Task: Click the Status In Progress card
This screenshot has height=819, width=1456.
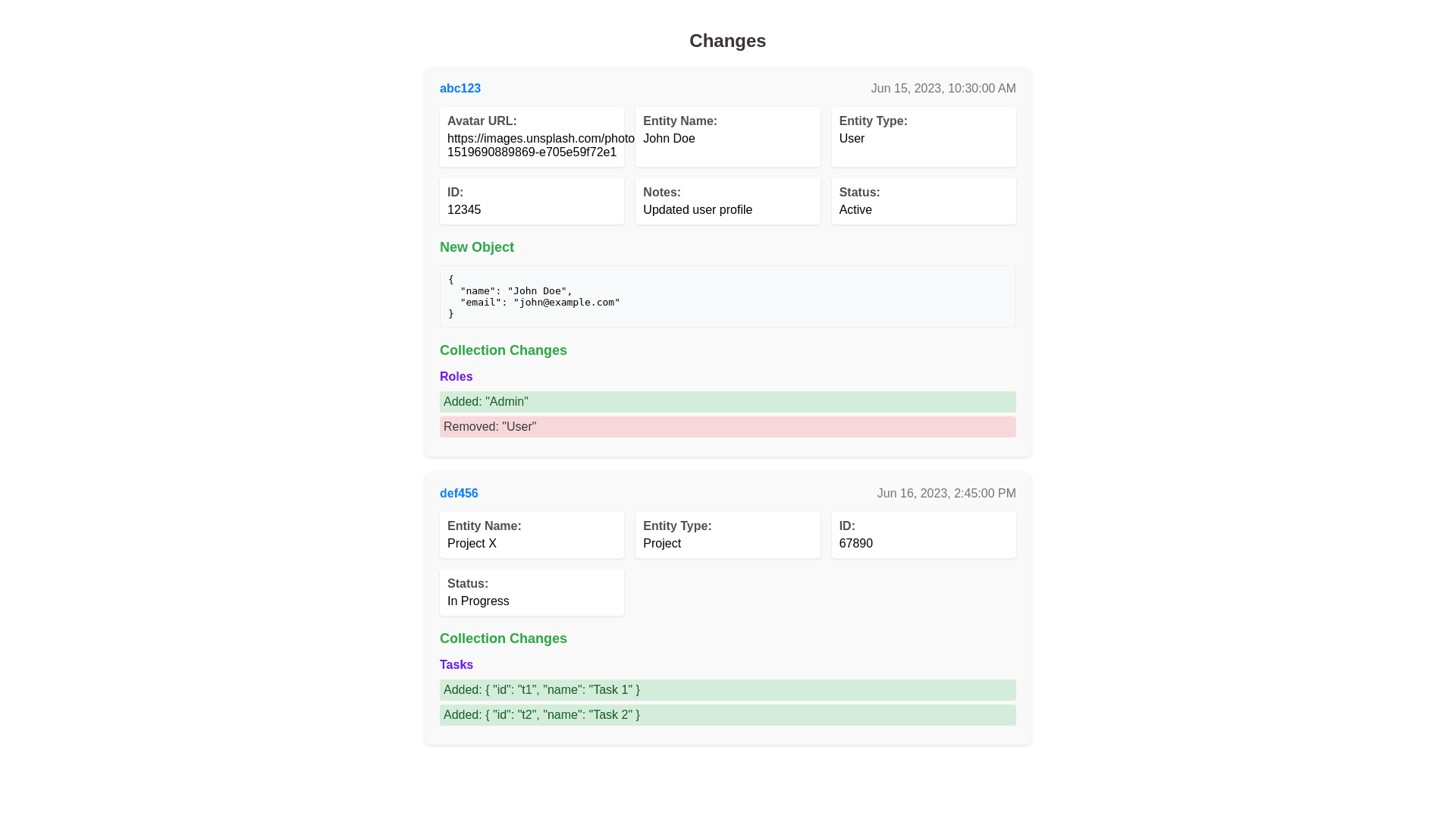Action: [531, 592]
